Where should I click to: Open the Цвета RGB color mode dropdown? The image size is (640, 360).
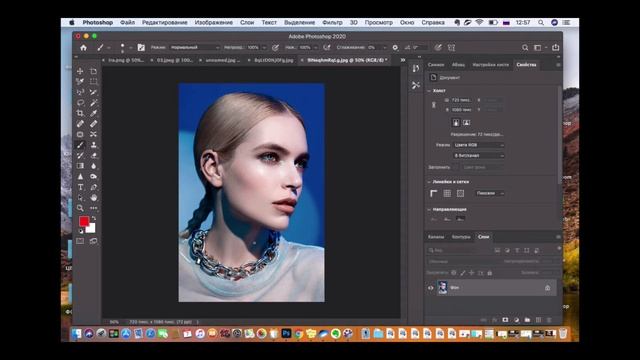478,145
